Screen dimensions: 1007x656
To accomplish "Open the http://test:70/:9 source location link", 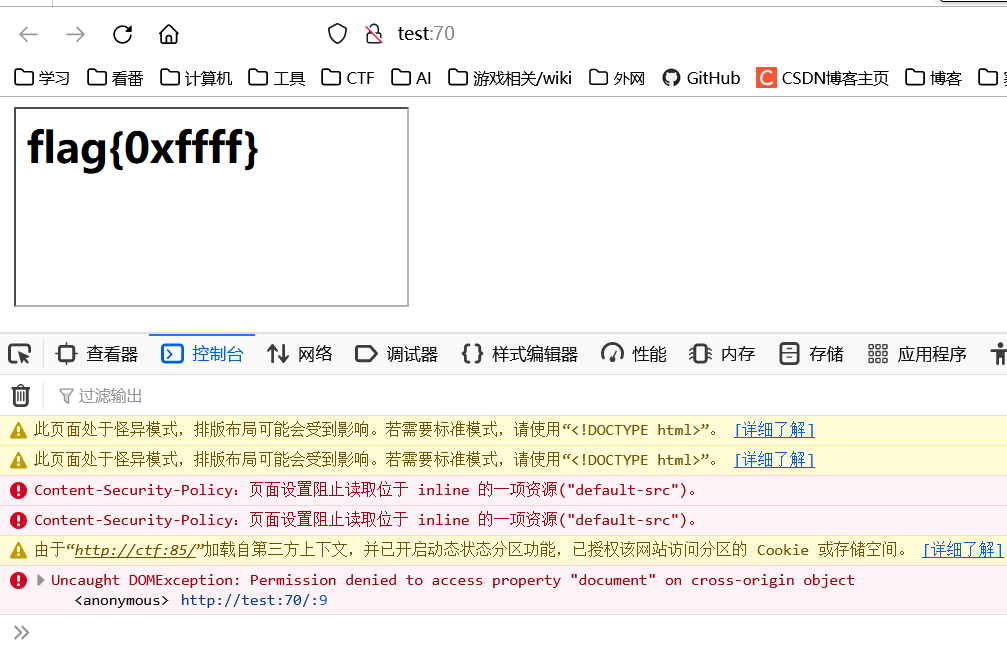I will coord(254,600).
